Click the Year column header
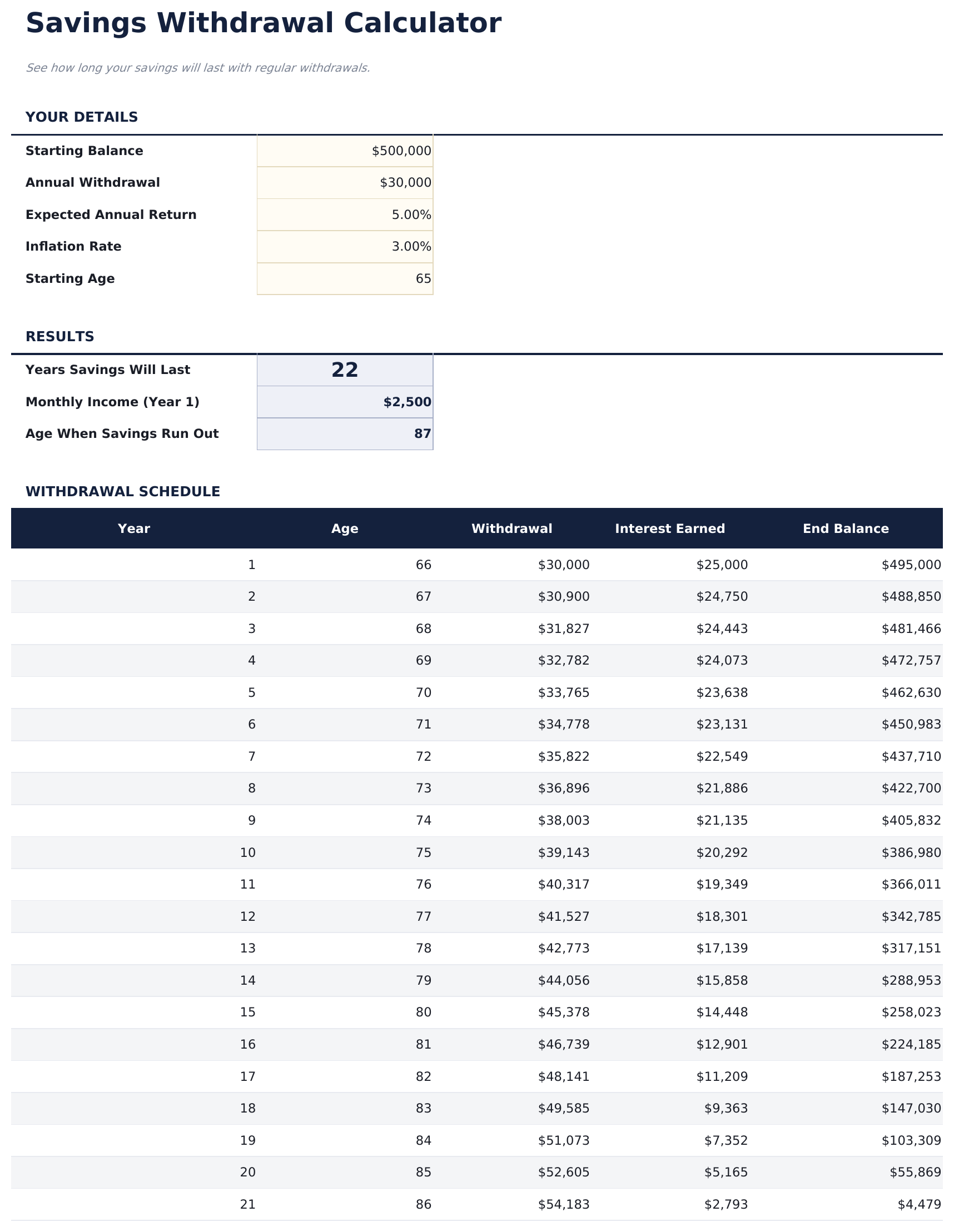 click(134, 528)
